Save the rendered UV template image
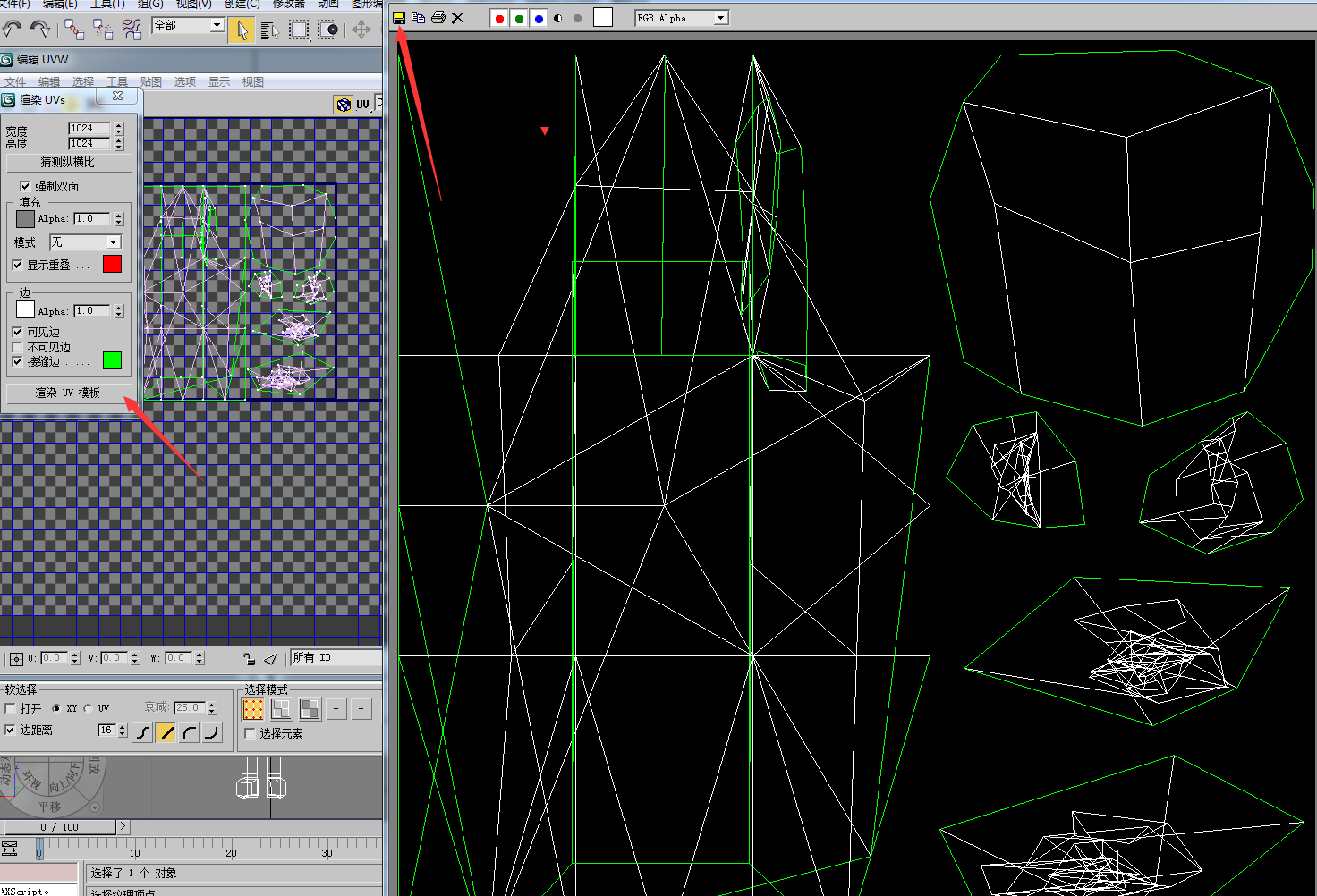This screenshot has width=1317, height=896. click(399, 16)
